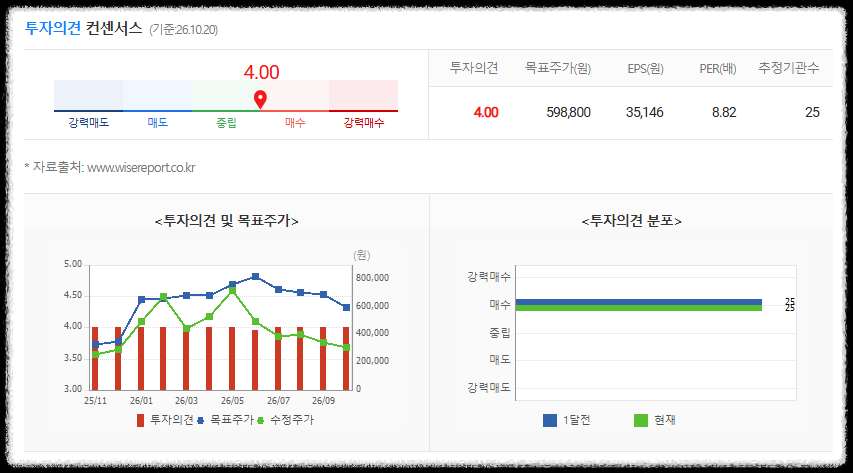This screenshot has height=473, width=853.
Task: Click the 현재 green legend square
Action: tap(641, 420)
